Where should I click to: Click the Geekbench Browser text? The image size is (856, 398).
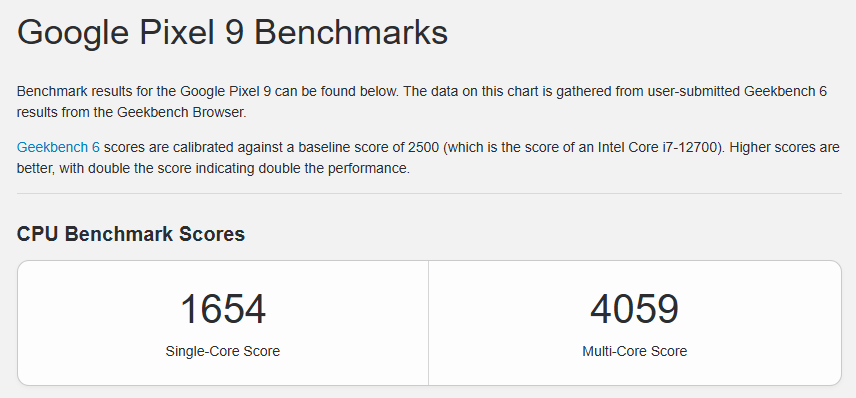click(180, 112)
